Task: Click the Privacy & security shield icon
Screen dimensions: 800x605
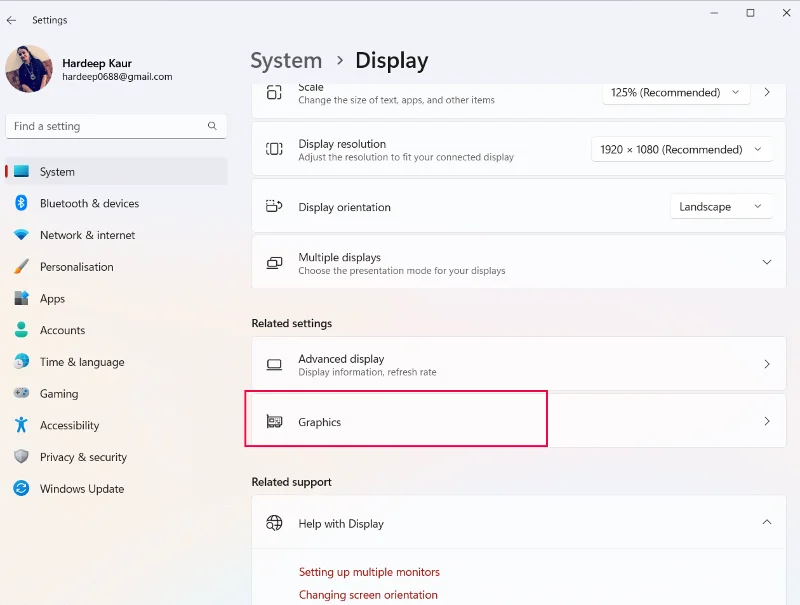Action: pos(21,456)
